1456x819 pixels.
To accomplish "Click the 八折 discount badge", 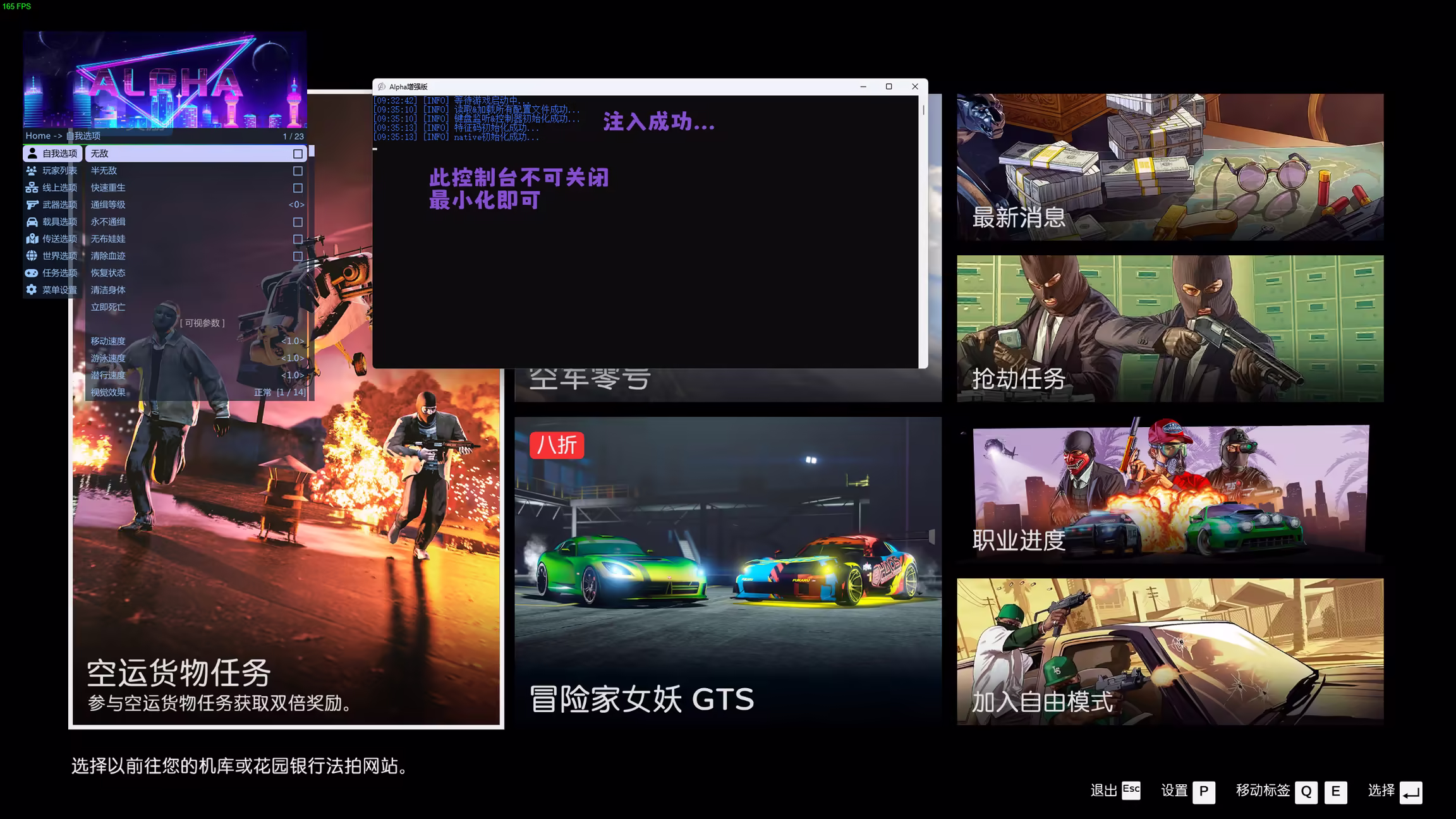I will pyautogui.click(x=557, y=445).
